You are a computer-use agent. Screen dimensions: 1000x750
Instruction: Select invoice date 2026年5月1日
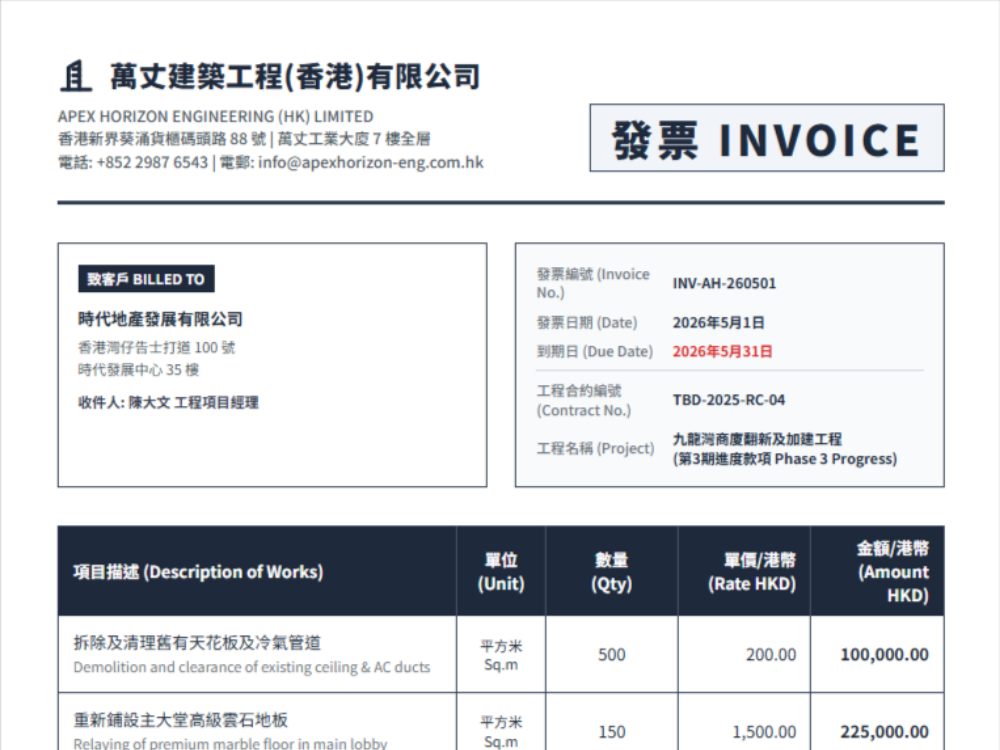pyautogui.click(x=719, y=323)
